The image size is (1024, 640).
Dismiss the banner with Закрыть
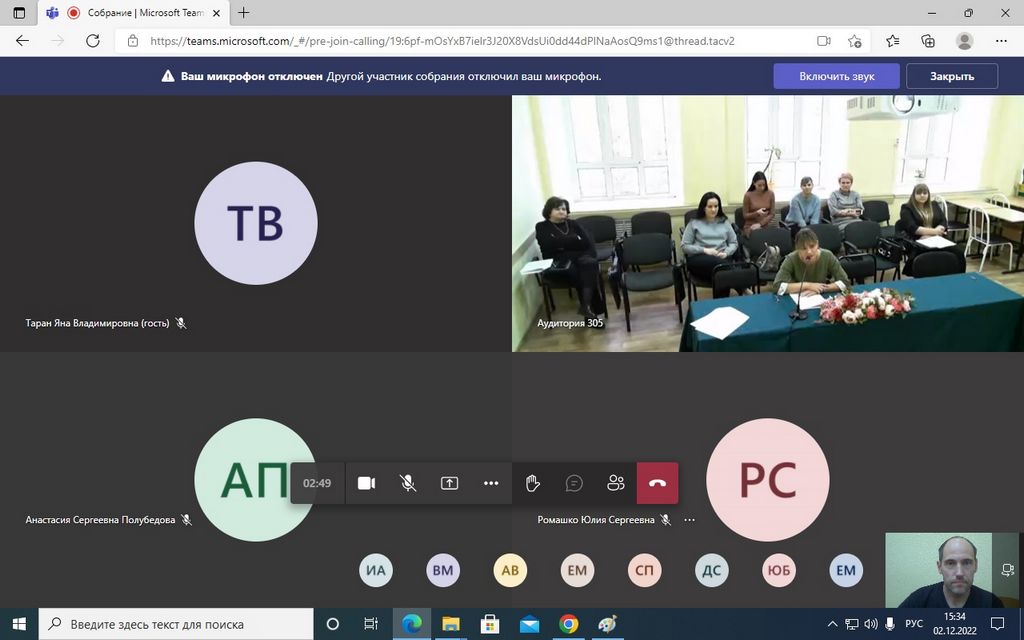click(x=951, y=76)
